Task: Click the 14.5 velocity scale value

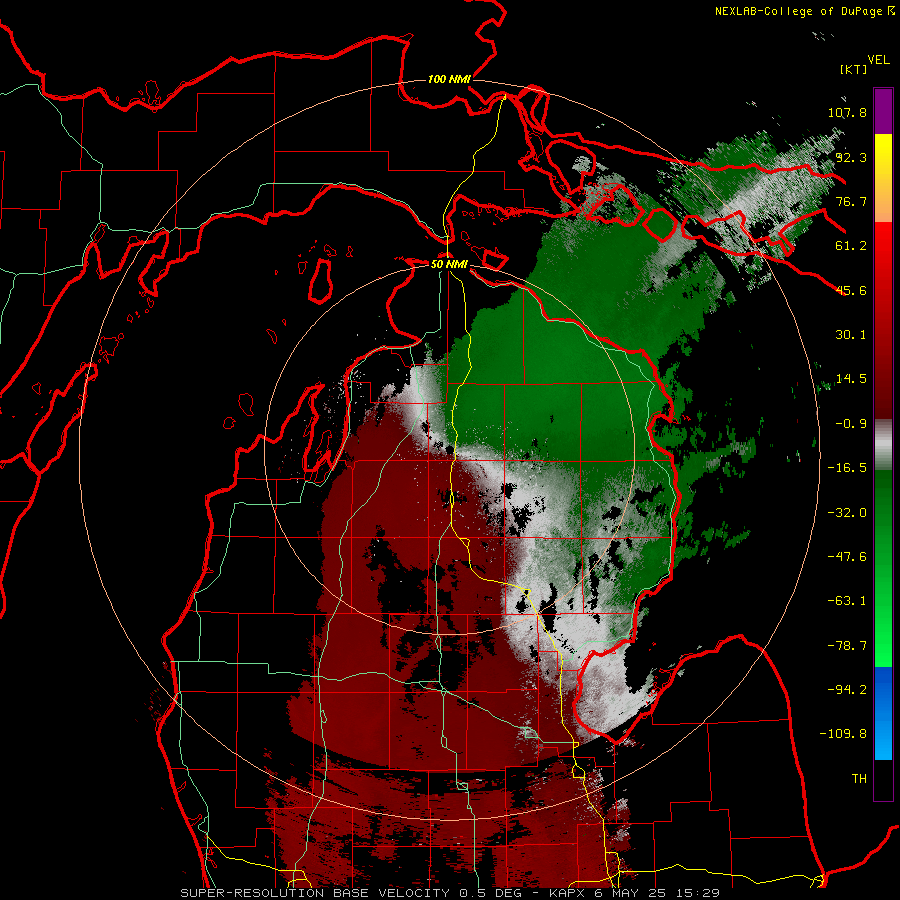Action: tap(851, 379)
